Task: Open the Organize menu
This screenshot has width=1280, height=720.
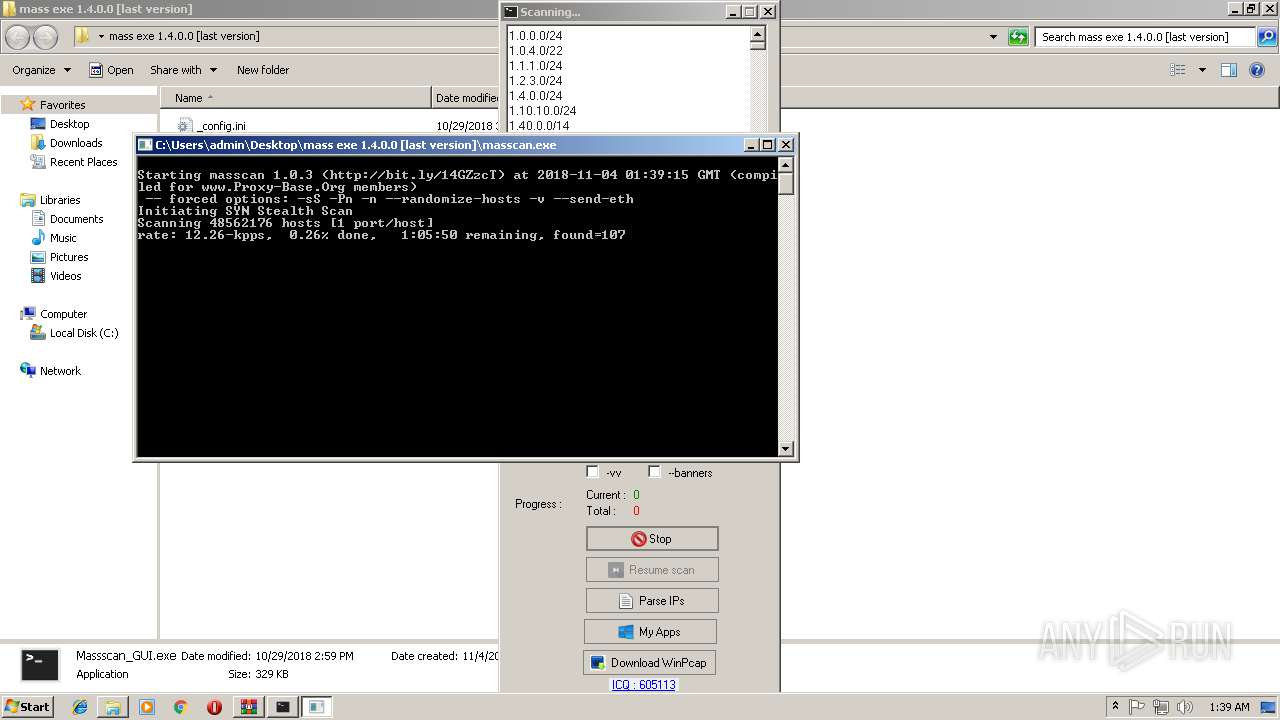Action: pyautogui.click(x=41, y=70)
